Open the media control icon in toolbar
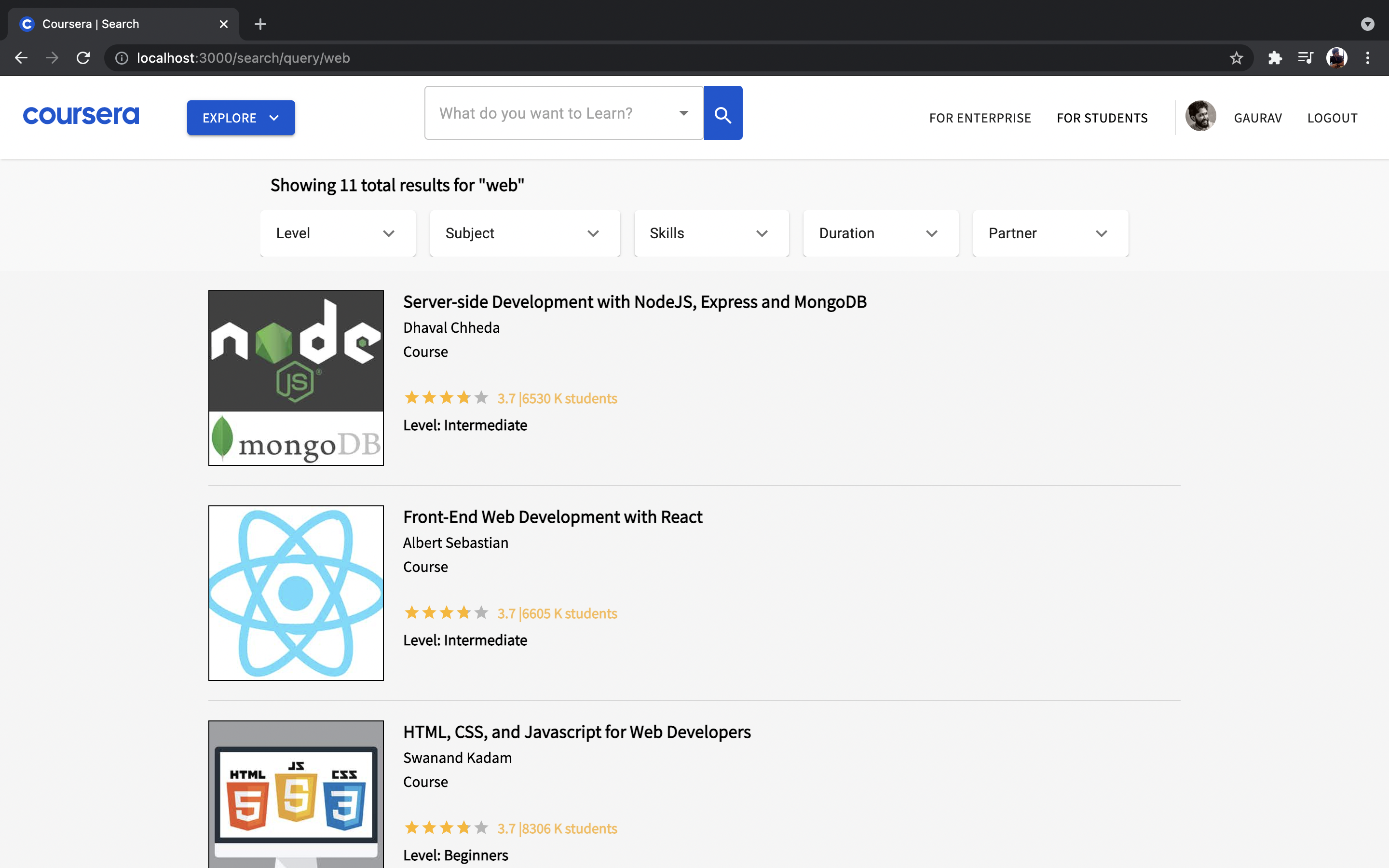 click(x=1306, y=58)
